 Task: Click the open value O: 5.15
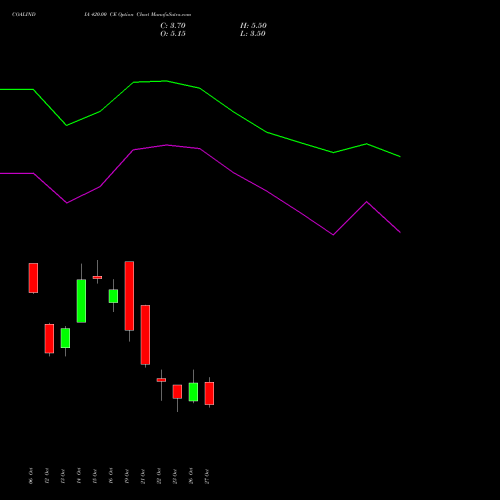tap(173, 34)
